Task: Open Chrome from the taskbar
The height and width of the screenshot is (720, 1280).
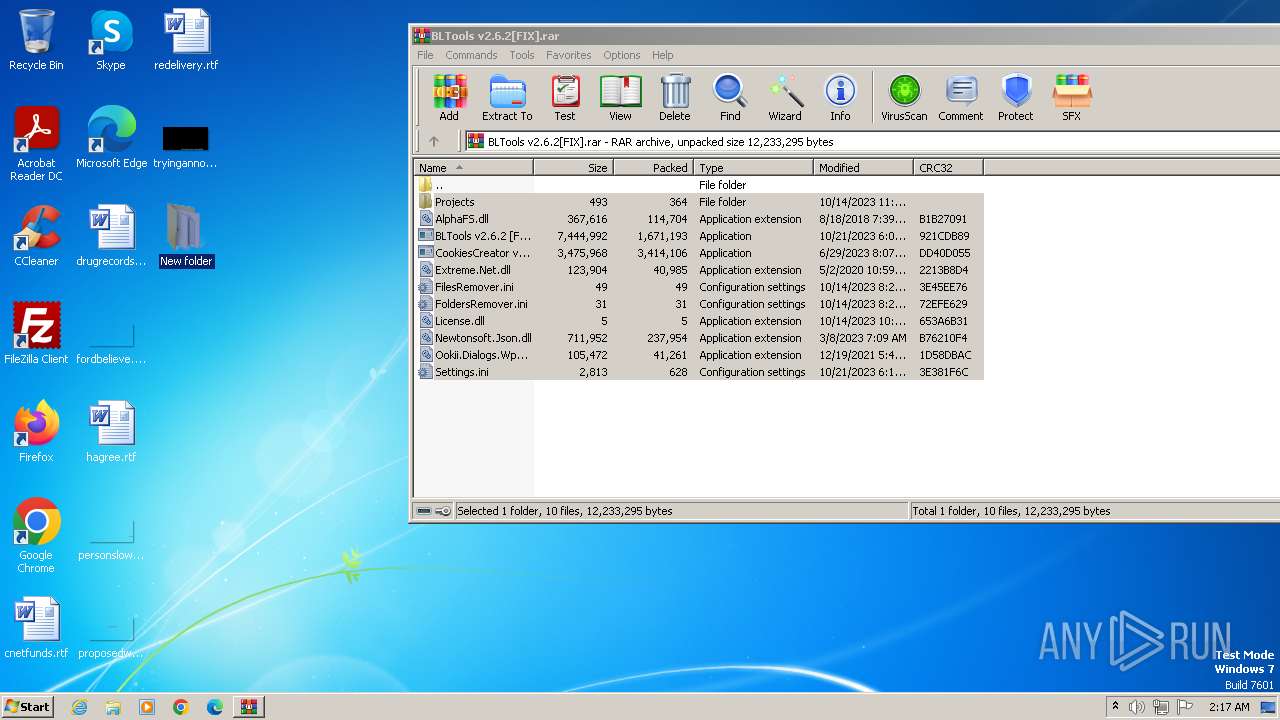Action: (181, 707)
